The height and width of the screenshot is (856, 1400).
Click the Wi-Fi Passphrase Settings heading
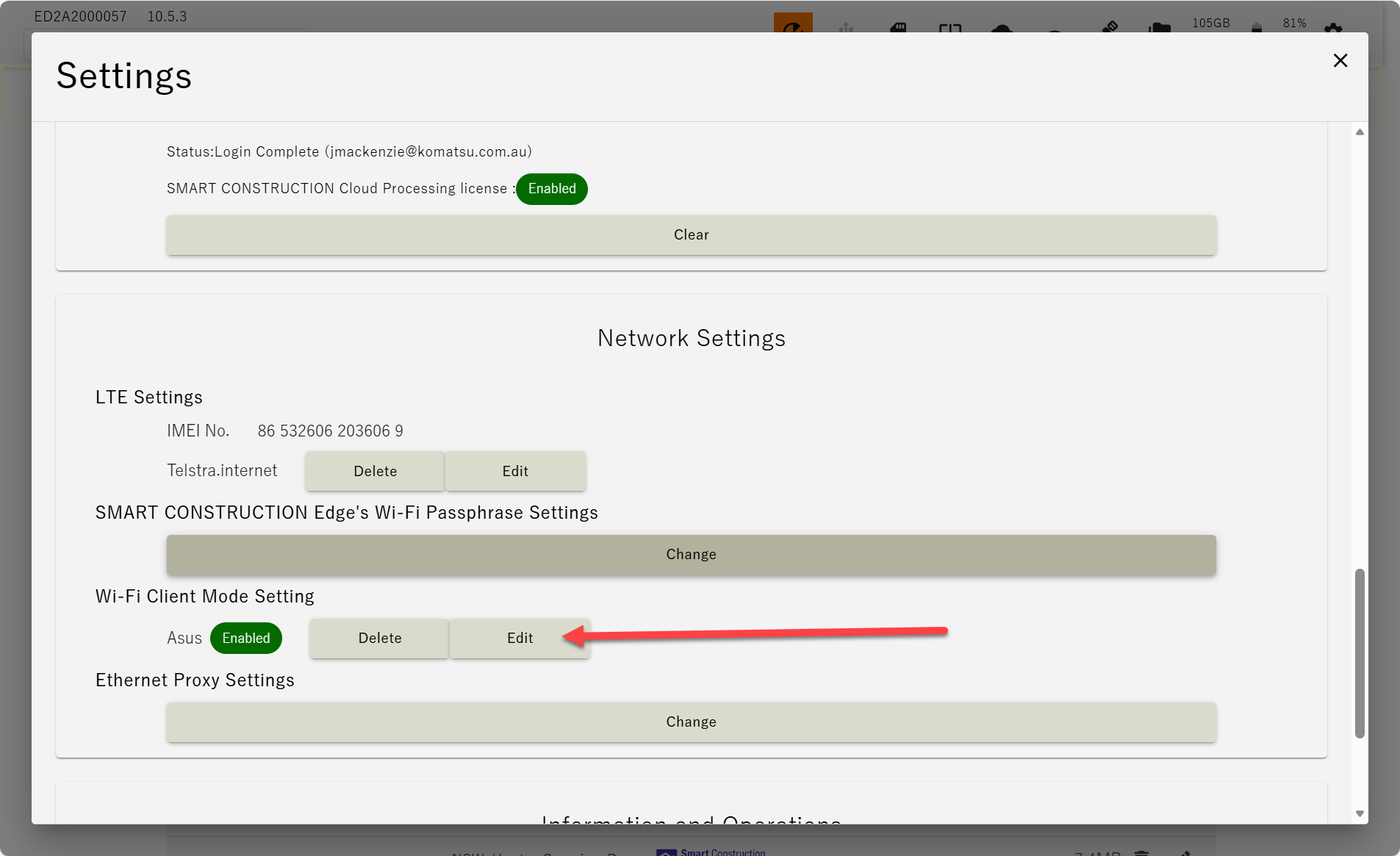(347, 513)
